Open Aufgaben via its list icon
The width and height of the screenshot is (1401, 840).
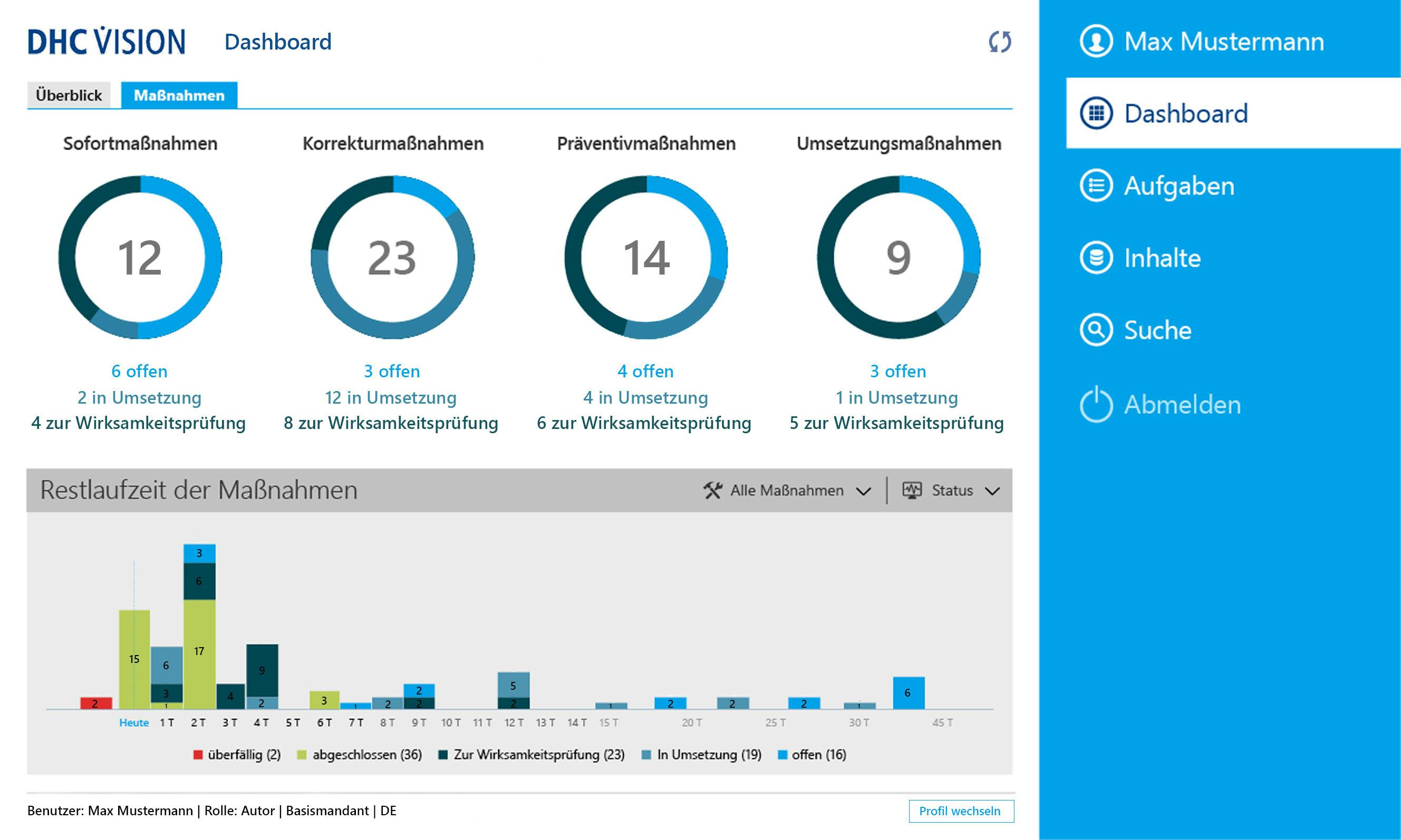click(1097, 185)
